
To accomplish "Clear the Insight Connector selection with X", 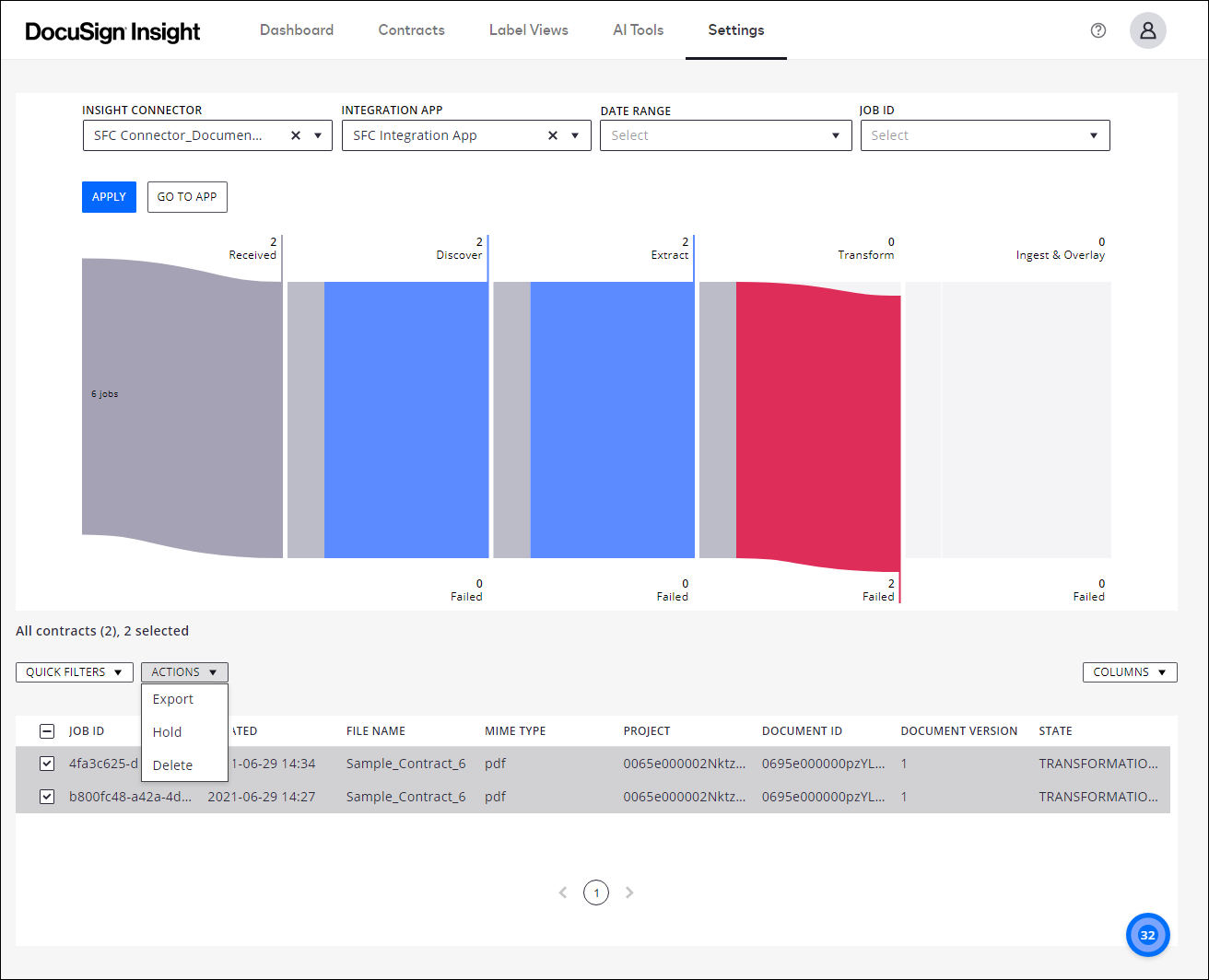I will point(296,135).
